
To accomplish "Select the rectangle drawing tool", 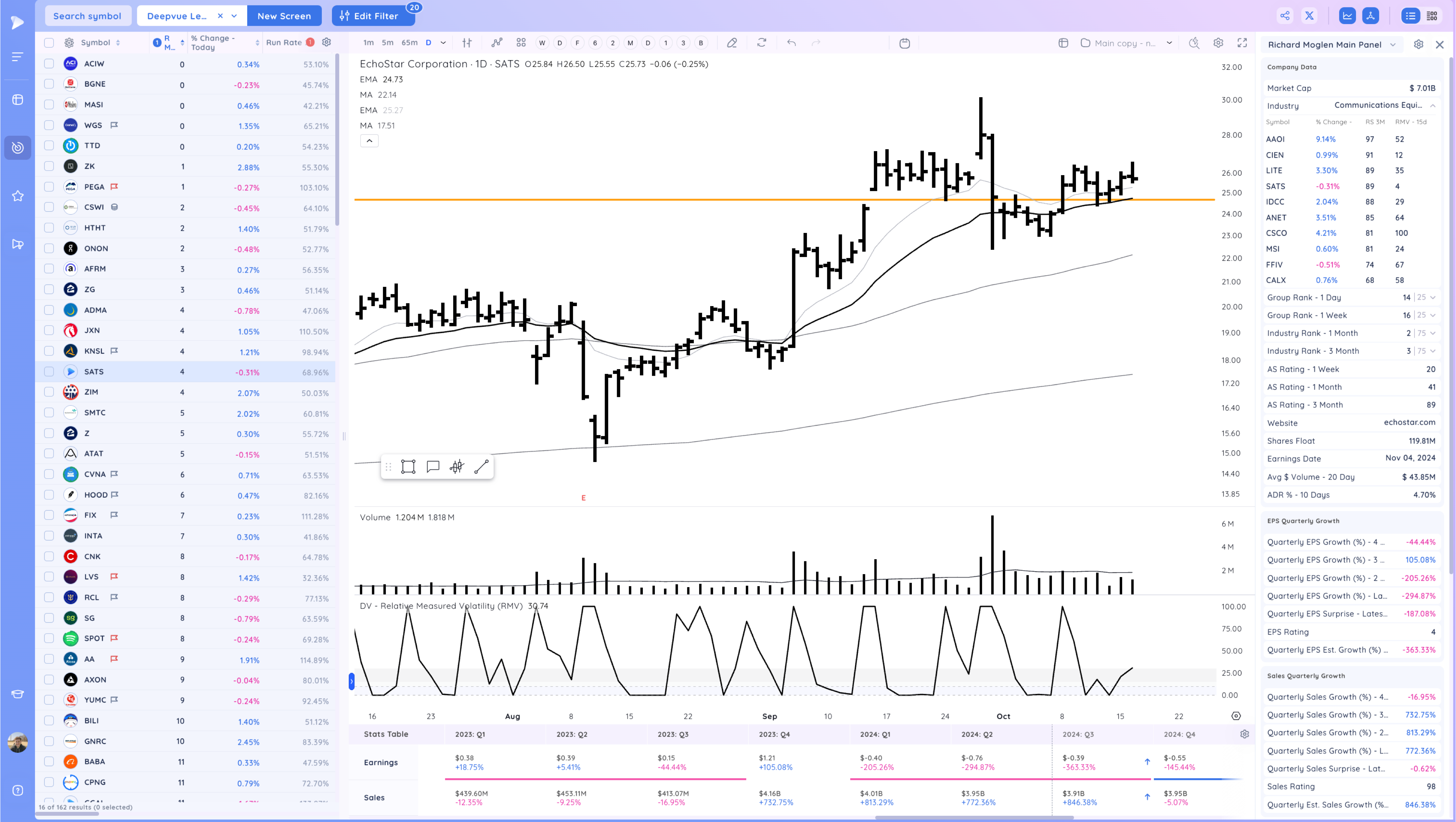I will [408, 466].
